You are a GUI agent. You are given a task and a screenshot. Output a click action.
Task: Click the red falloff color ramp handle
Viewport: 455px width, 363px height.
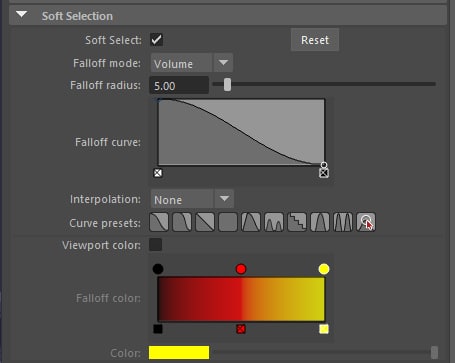241,269
